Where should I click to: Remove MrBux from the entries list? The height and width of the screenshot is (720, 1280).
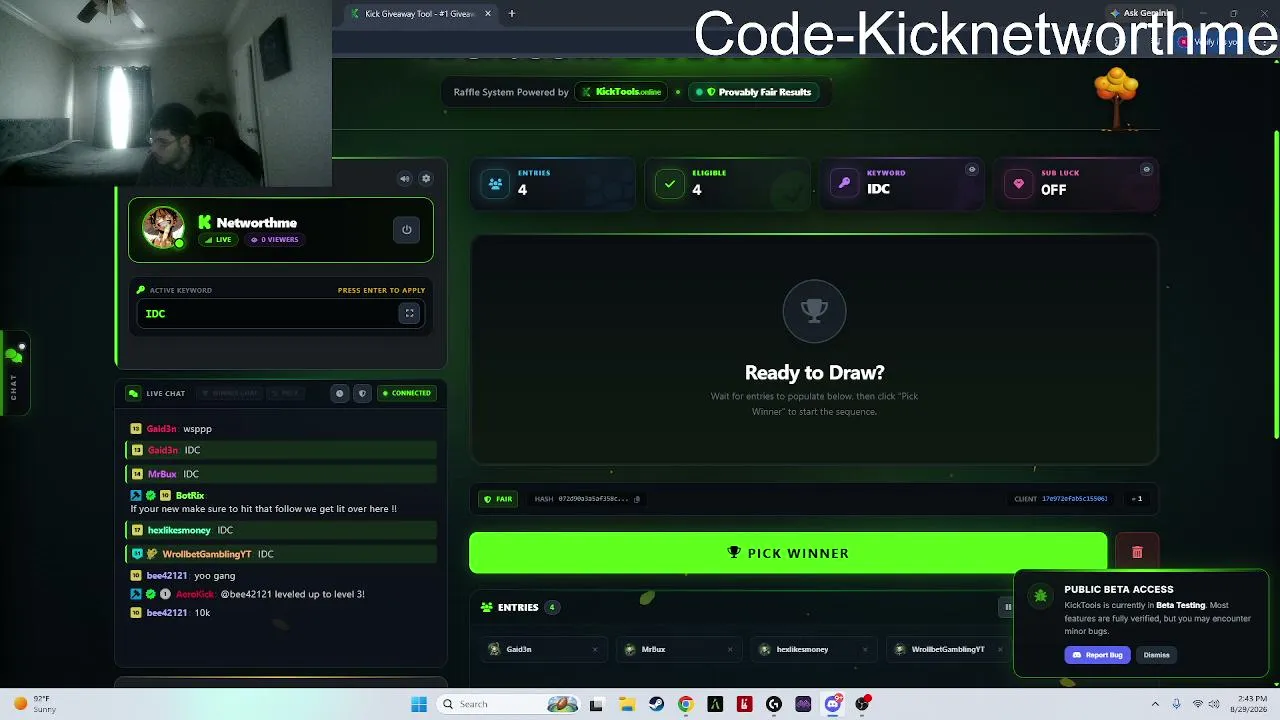pos(730,650)
